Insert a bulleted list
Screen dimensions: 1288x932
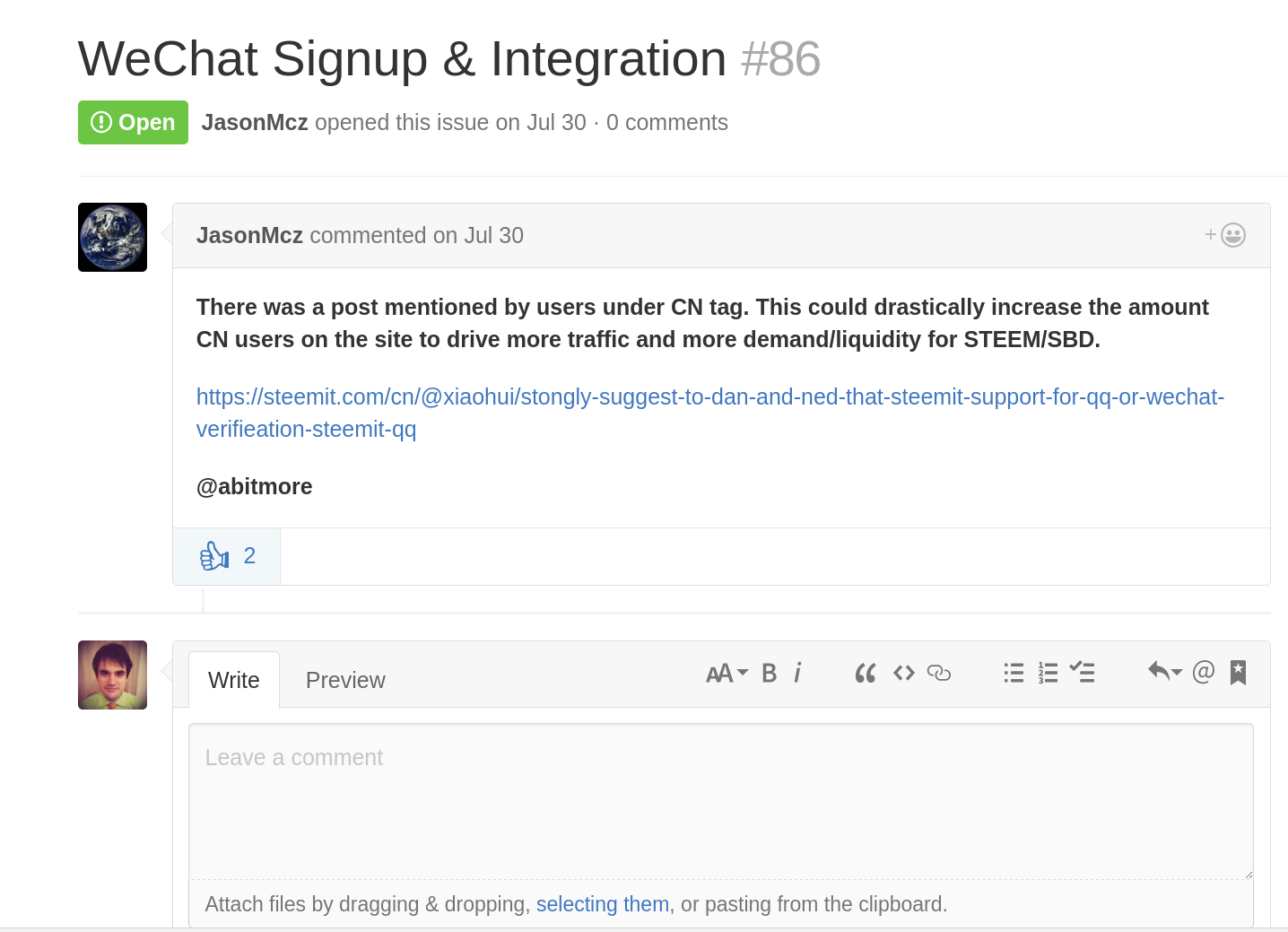(1014, 673)
